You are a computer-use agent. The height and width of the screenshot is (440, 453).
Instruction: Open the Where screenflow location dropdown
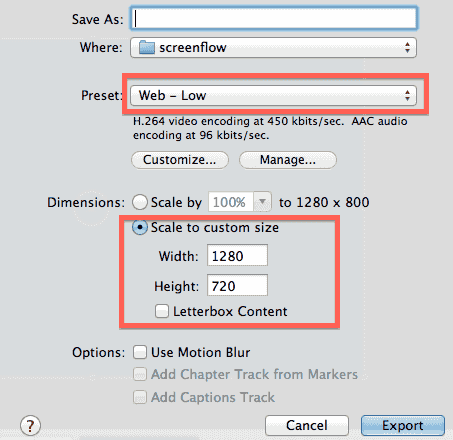(273, 48)
